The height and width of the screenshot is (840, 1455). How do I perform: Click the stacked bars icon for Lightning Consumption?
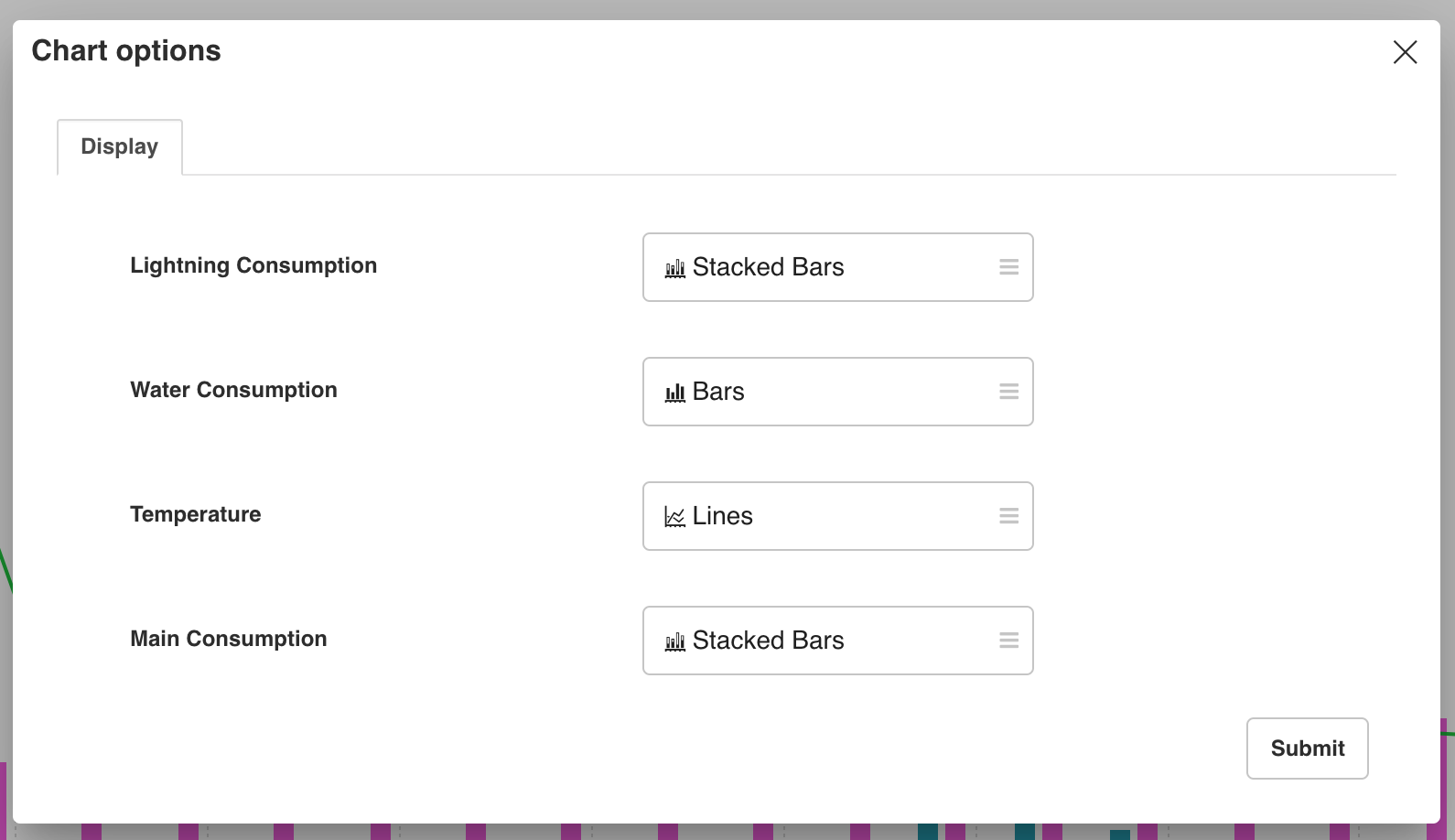pos(675,268)
